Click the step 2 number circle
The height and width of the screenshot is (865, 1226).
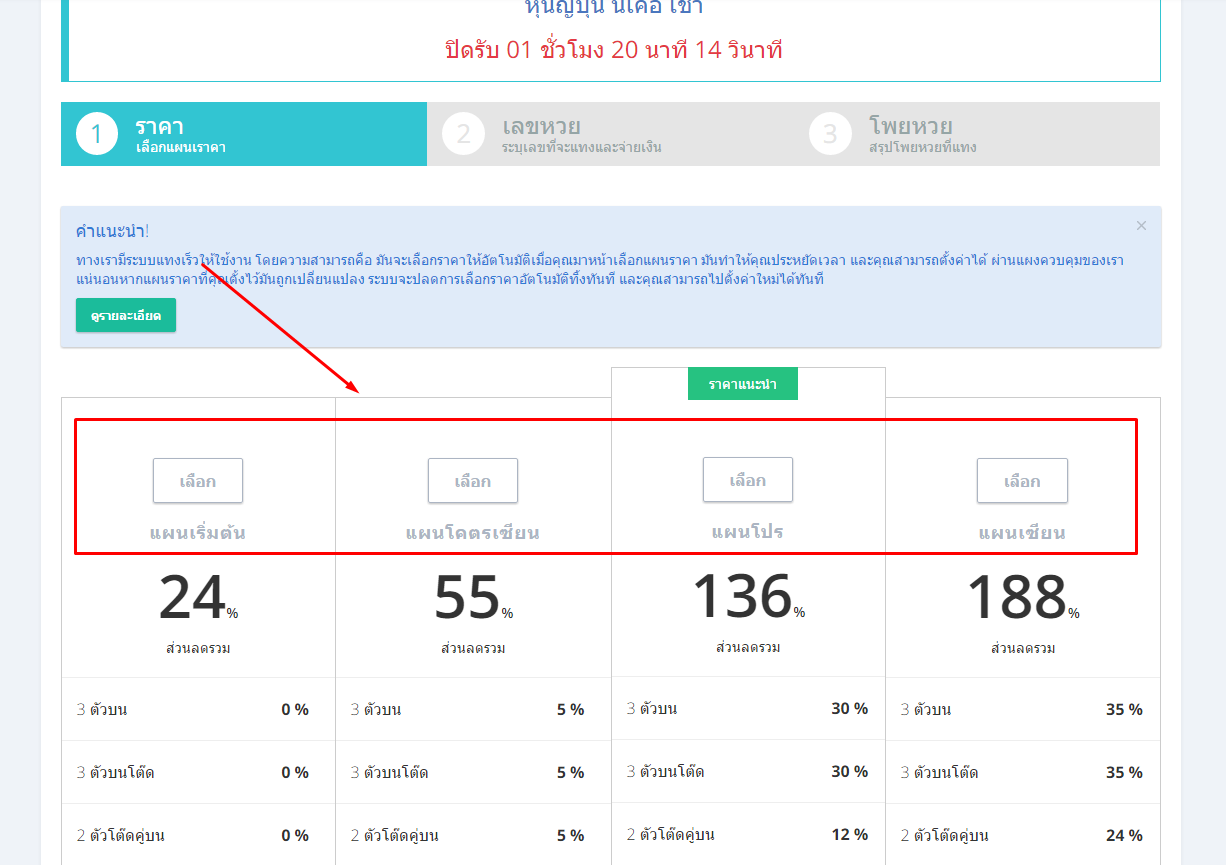(463, 134)
